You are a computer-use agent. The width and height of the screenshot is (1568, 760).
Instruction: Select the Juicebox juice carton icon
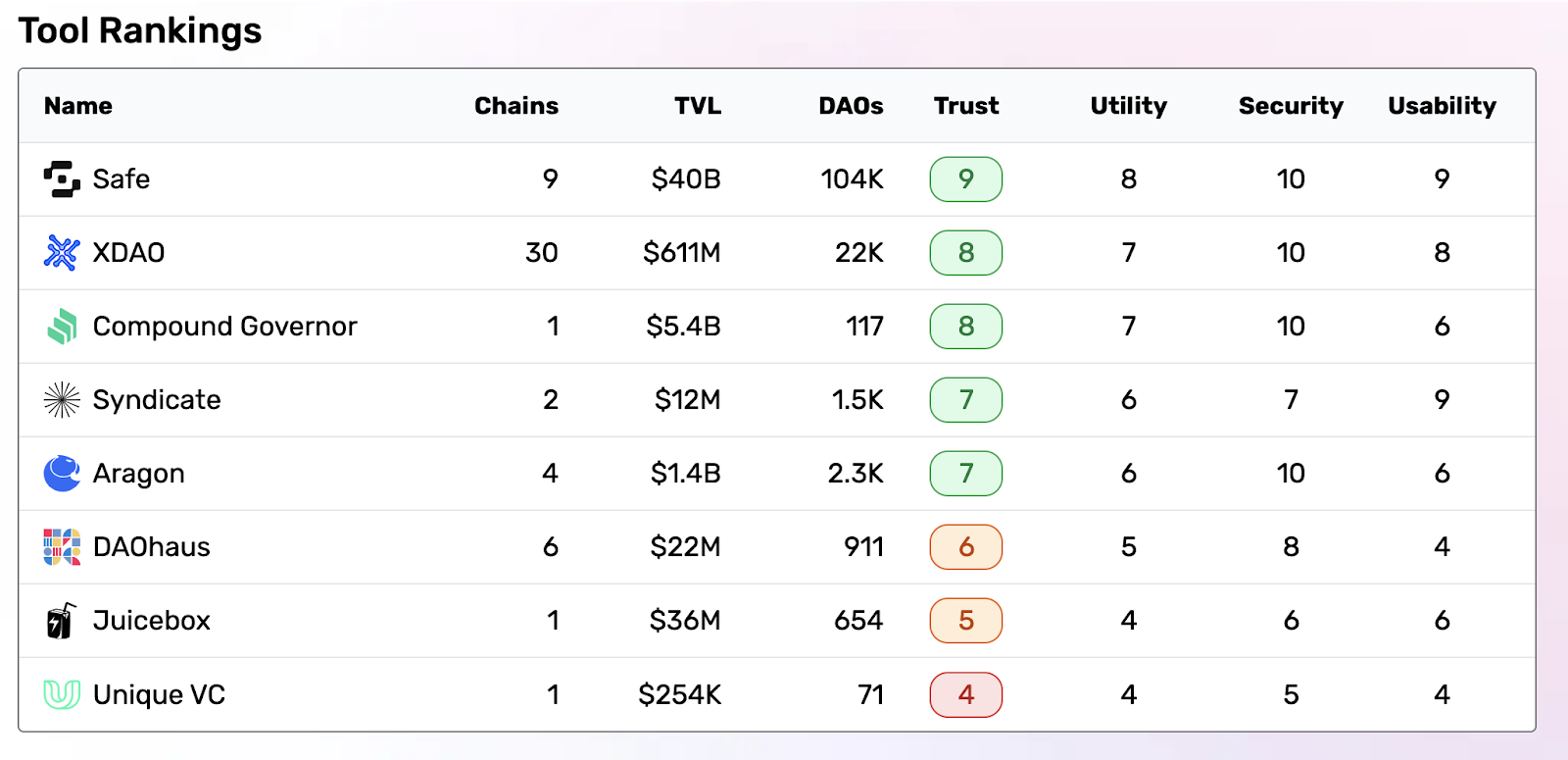(62, 621)
